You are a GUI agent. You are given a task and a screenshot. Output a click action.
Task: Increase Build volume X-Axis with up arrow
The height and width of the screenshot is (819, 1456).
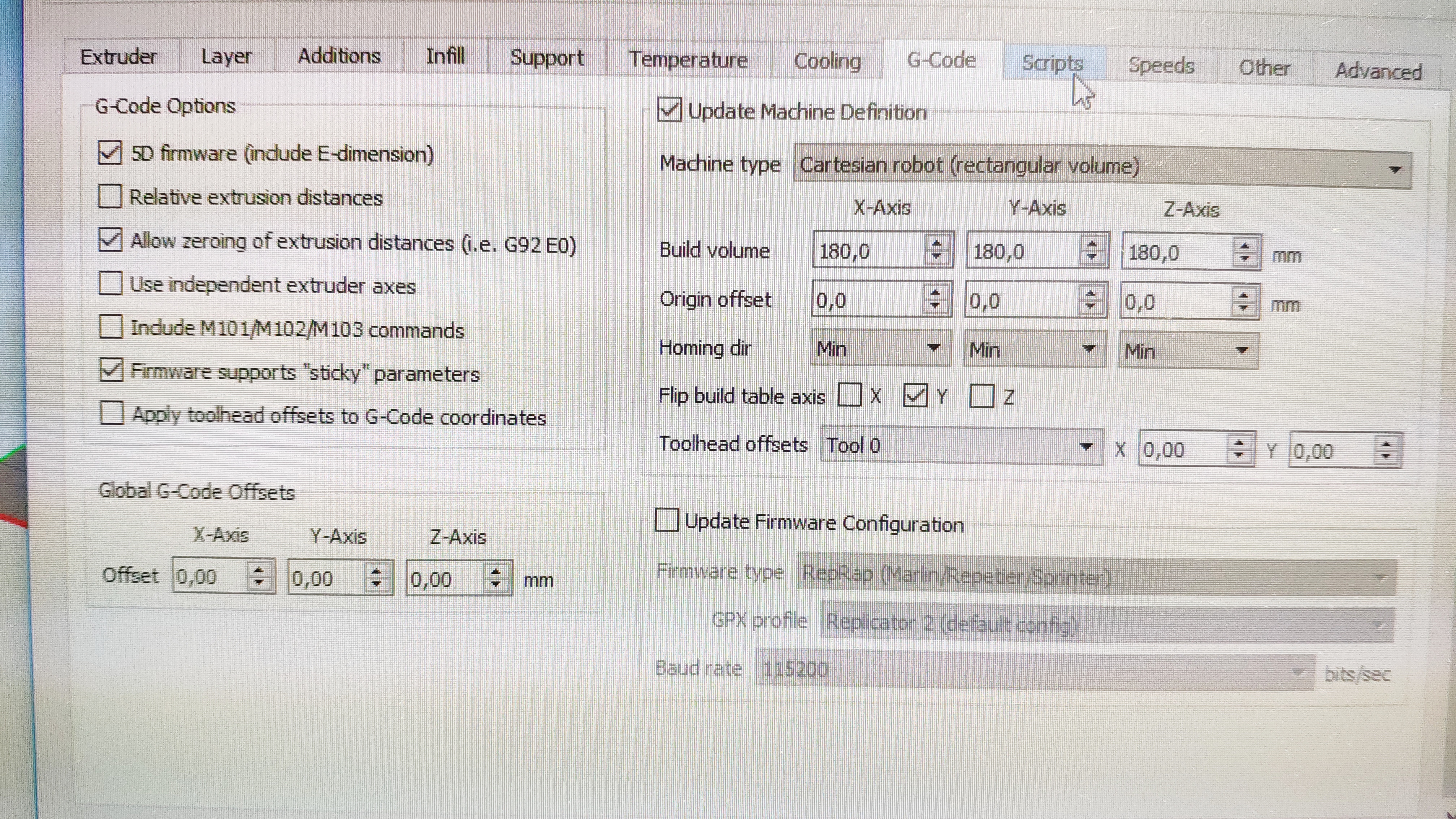click(936, 244)
